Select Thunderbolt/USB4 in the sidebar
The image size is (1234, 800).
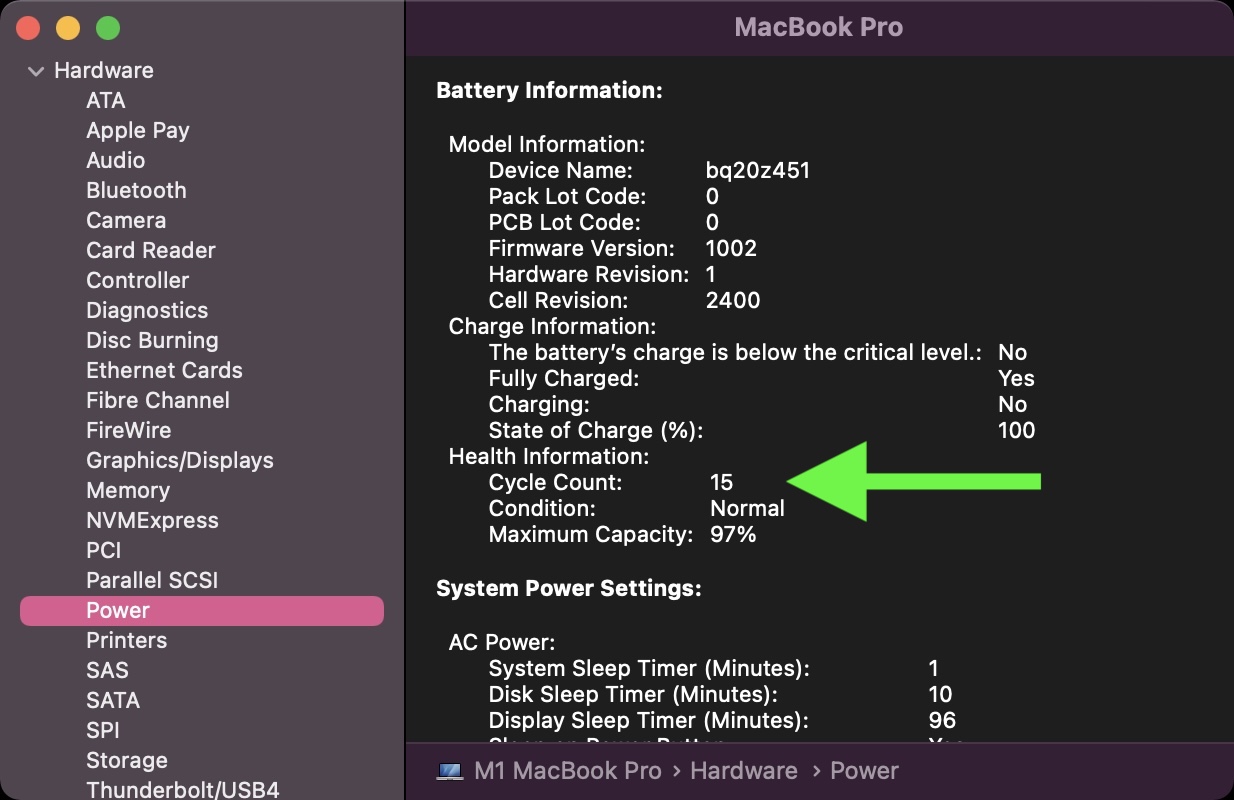click(x=183, y=789)
